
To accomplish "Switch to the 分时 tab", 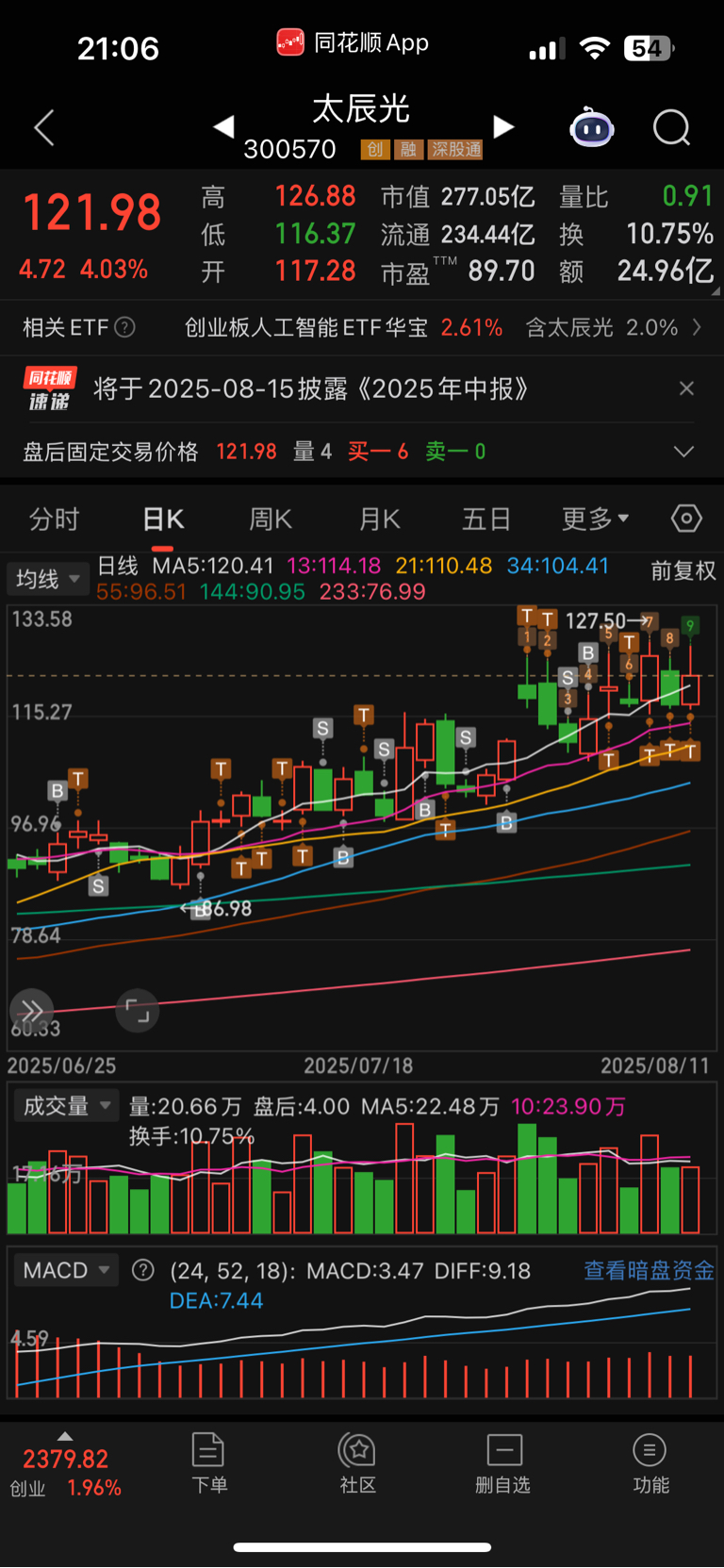I will tap(54, 519).
